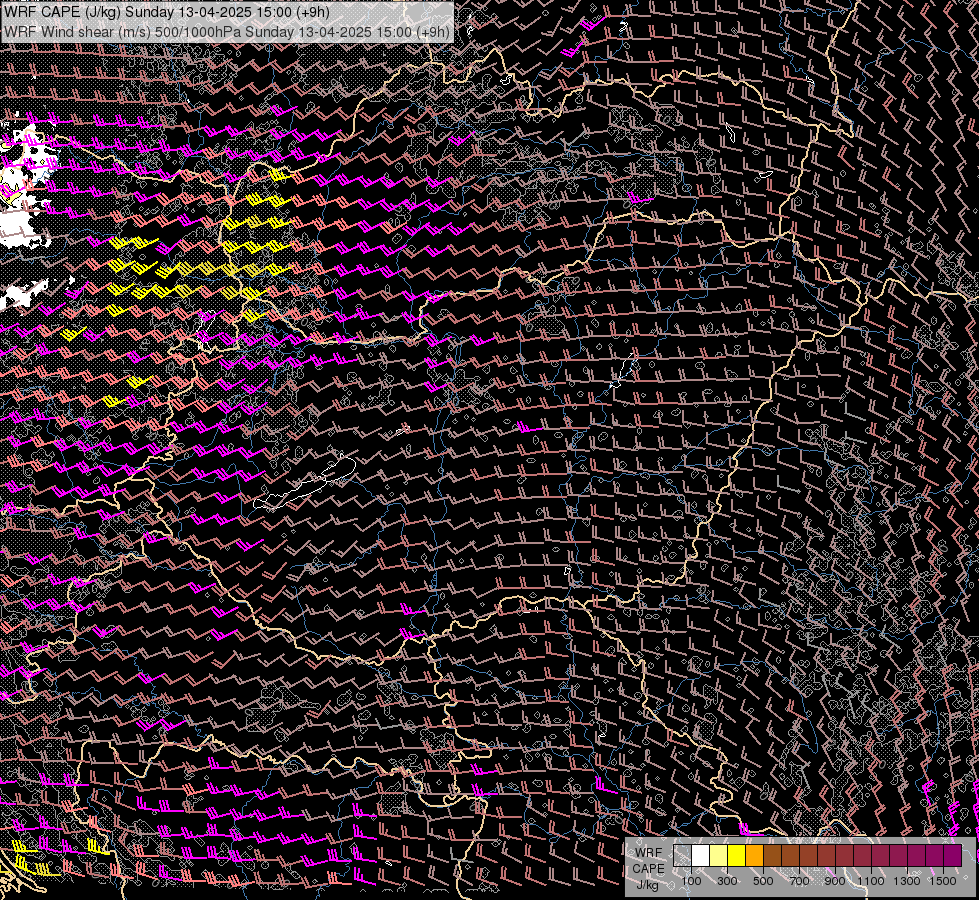Click the J/kg unit label in legend
The height and width of the screenshot is (900, 979).
point(647,884)
